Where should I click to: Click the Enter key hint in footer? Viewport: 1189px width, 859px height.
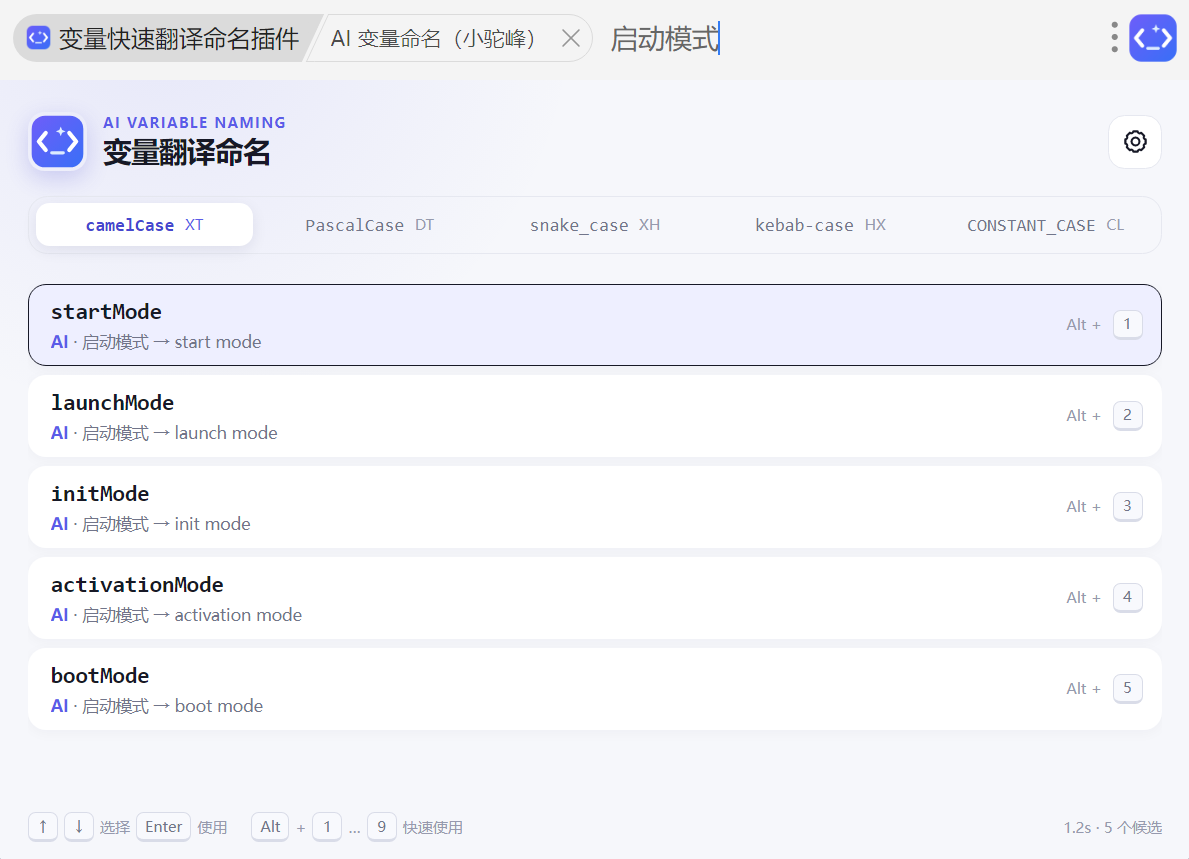pos(164,827)
